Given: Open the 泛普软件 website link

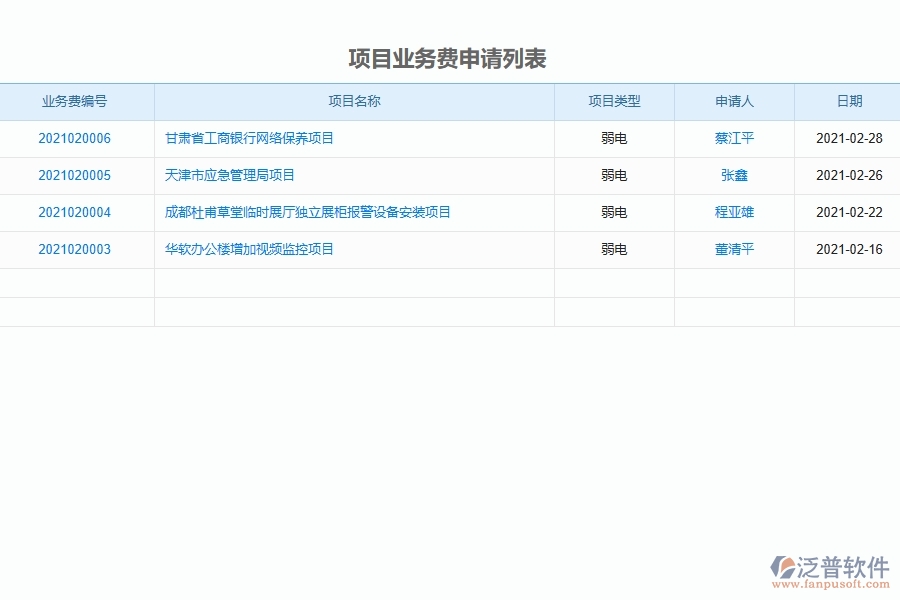Looking at the screenshot, I should (833, 567).
